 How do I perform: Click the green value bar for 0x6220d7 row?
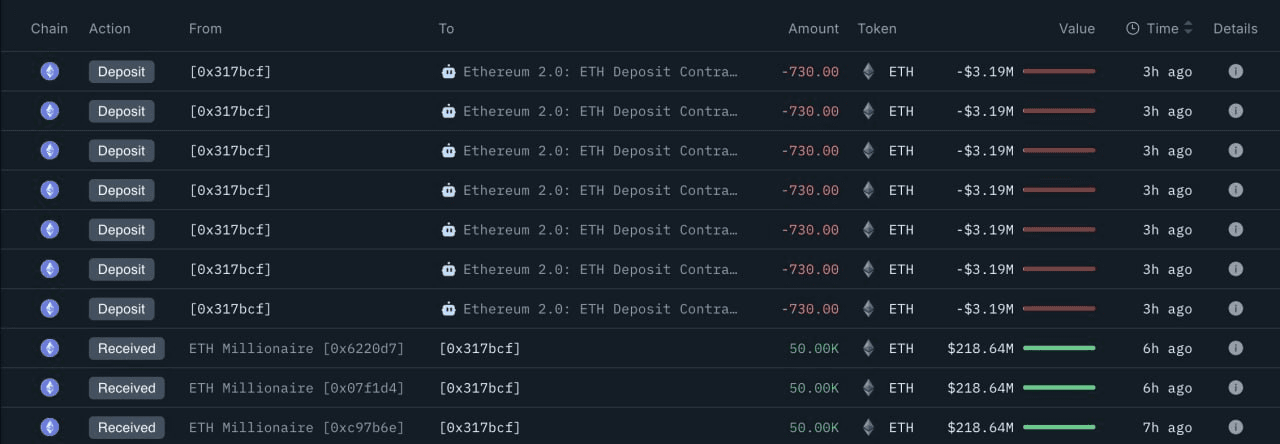pyautogui.click(x=1059, y=348)
